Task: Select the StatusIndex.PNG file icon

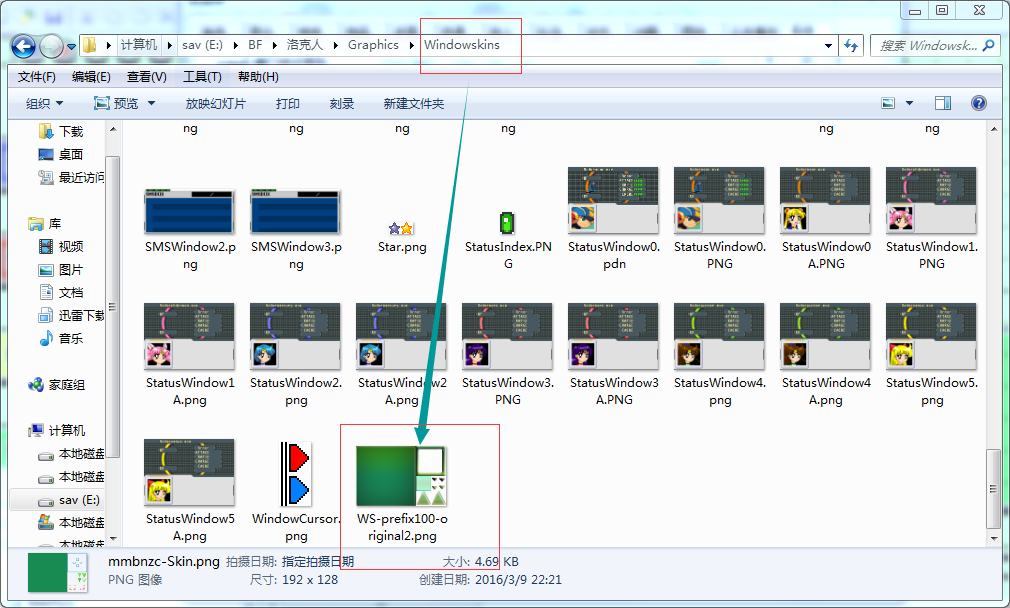Action: coord(508,223)
